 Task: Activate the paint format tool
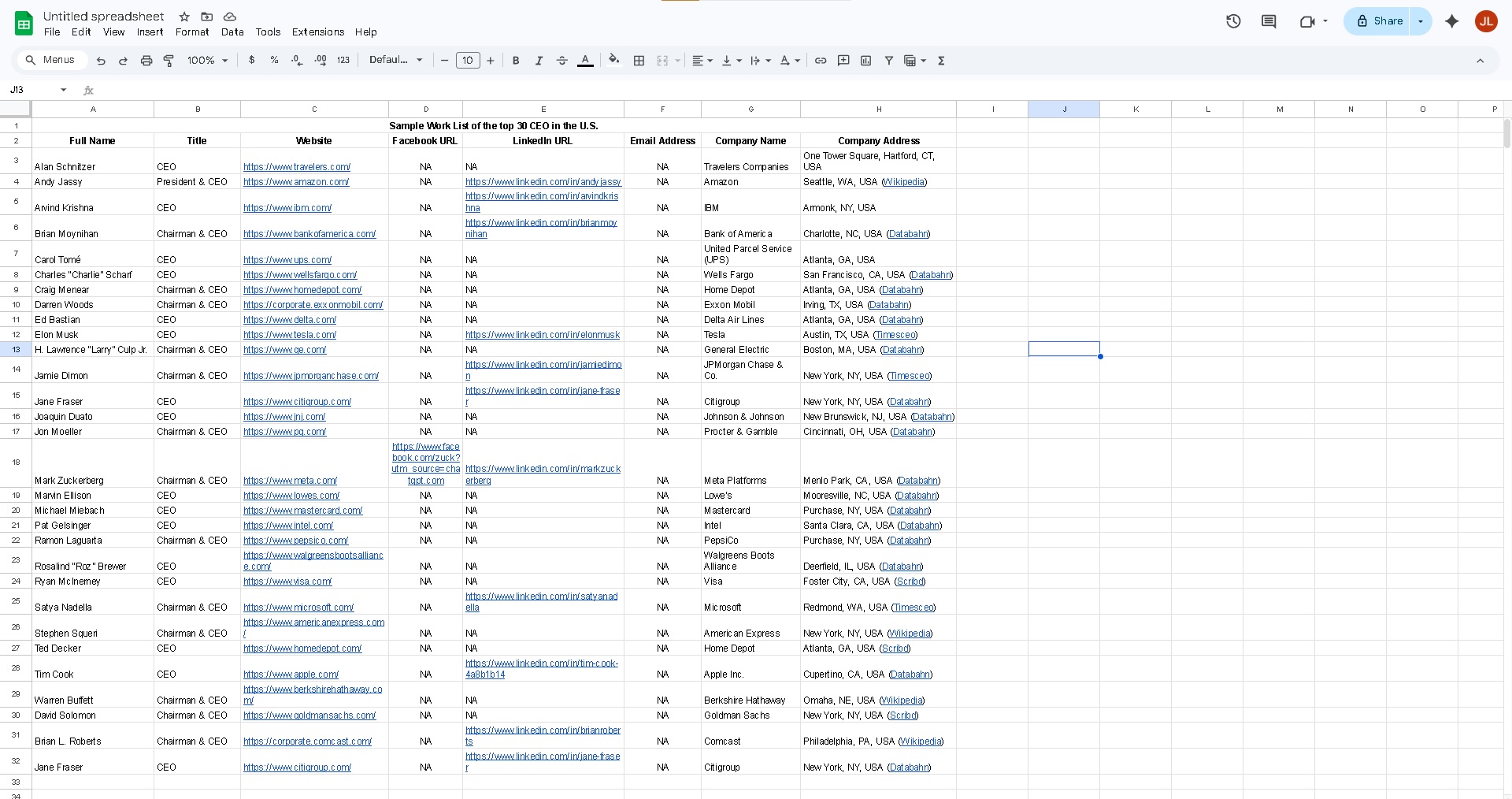click(x=169, y=61)
